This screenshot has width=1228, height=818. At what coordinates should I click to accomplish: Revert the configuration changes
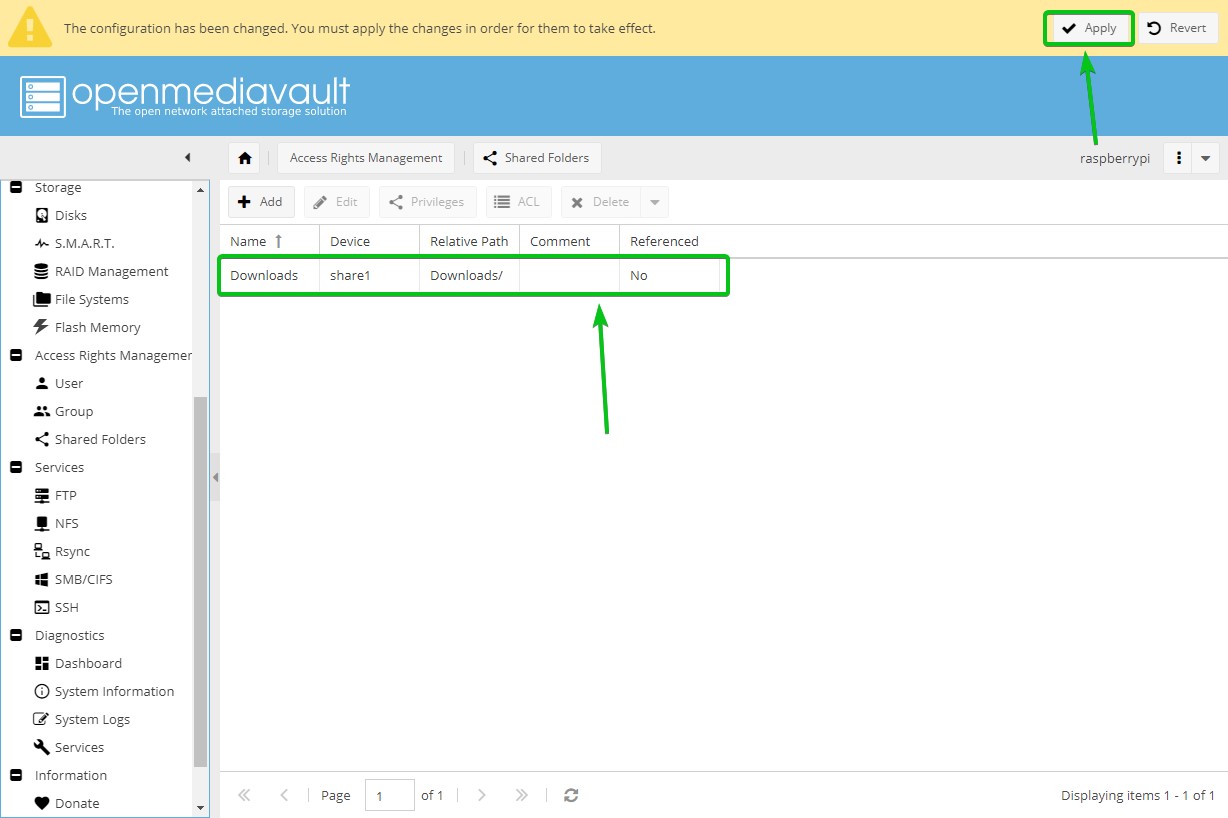(x=1178, y=28)
